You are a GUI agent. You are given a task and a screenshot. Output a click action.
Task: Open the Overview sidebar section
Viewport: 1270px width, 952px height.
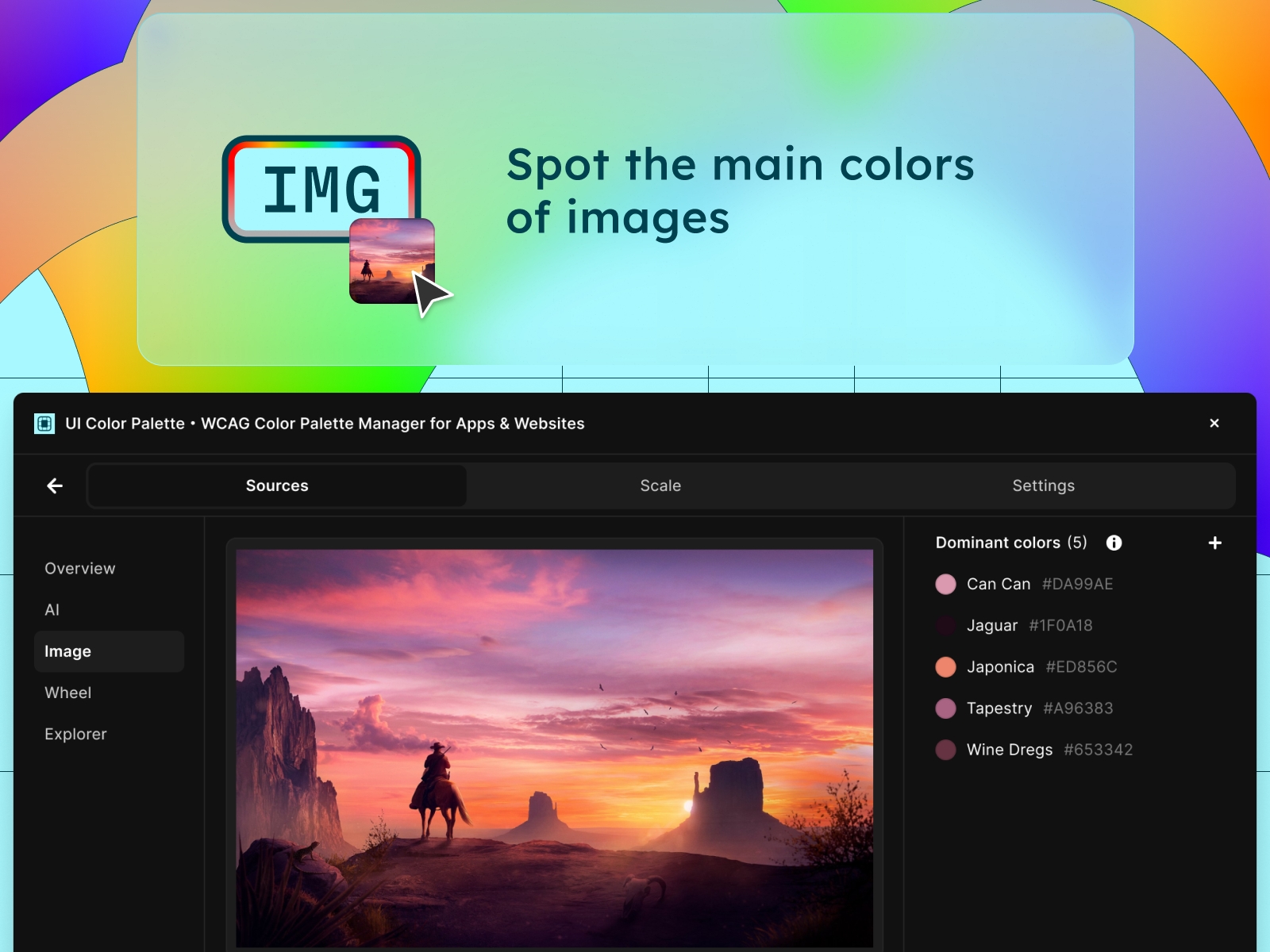79,568
